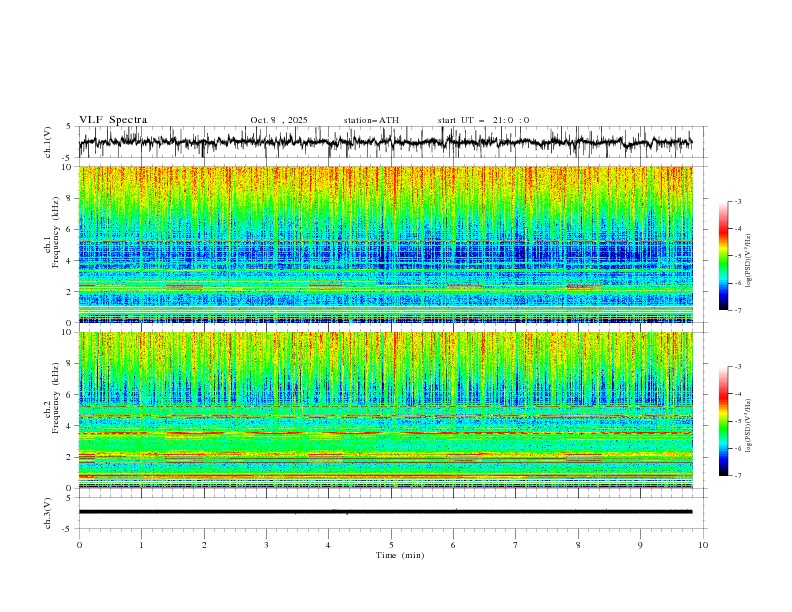Viewport: 792px width, 612px height.
Task: Click the time axis tick label "6"
Action: click(x=453, y=545)
